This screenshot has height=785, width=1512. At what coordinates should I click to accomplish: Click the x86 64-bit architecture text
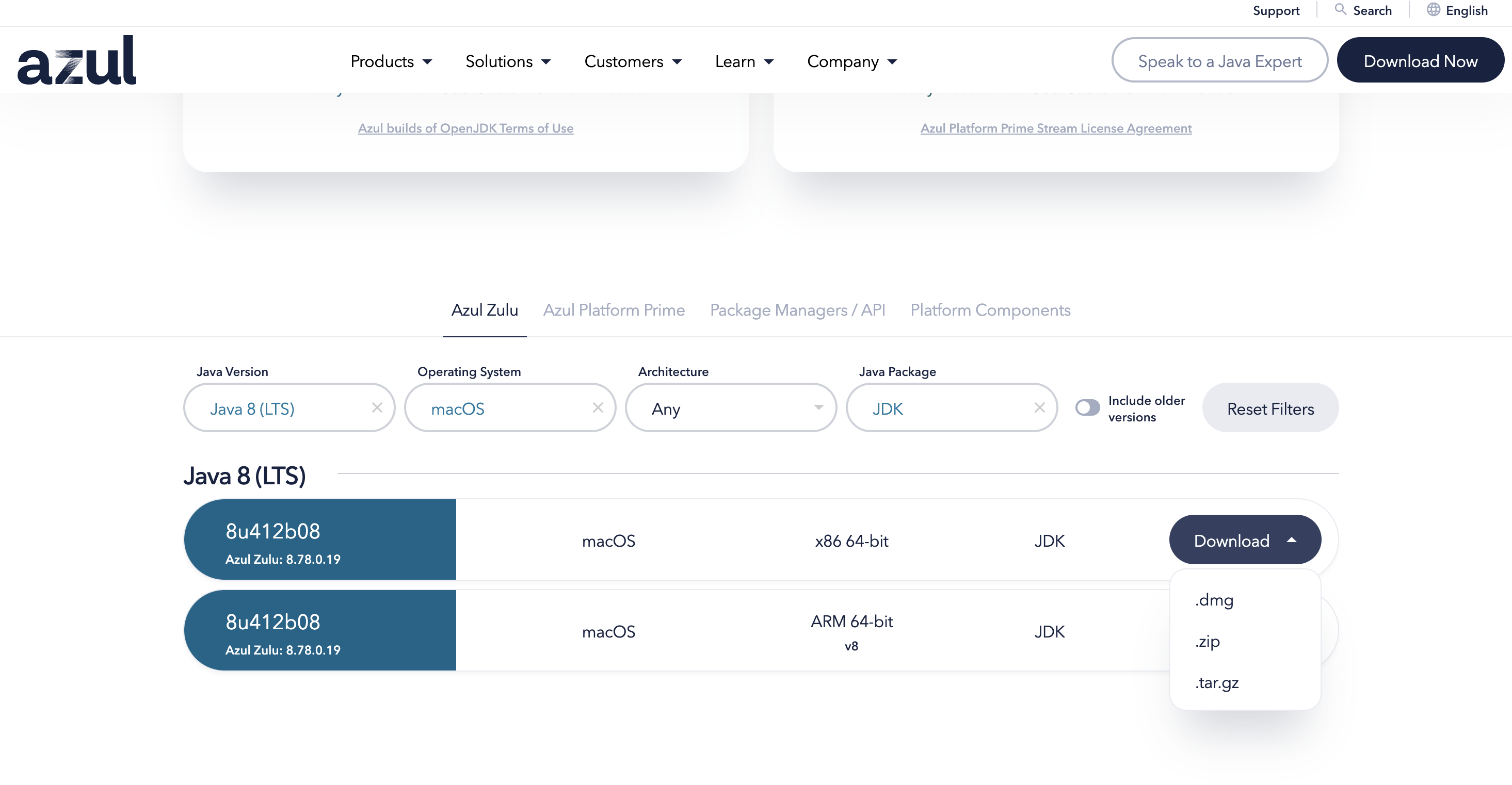point(851,541)
